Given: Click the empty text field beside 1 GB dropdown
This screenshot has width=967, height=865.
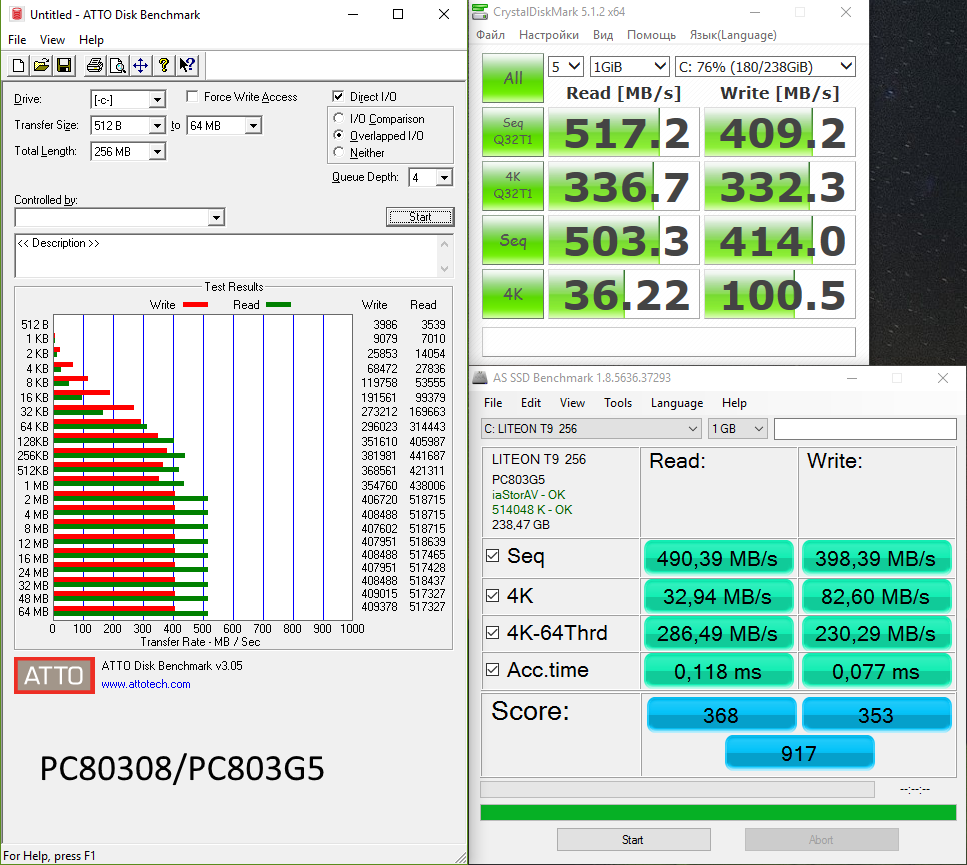Looking at the screenshot, I should [865, 428].
